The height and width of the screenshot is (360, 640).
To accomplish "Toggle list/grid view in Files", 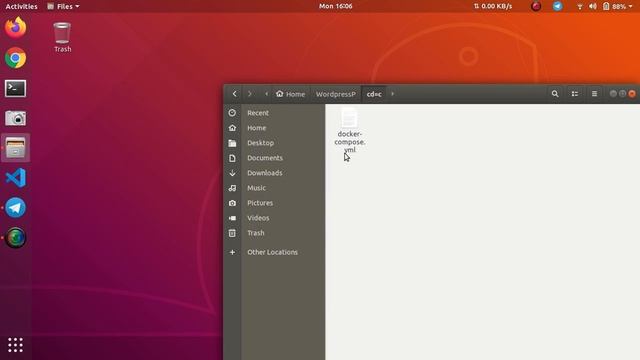I will point(575,94).
